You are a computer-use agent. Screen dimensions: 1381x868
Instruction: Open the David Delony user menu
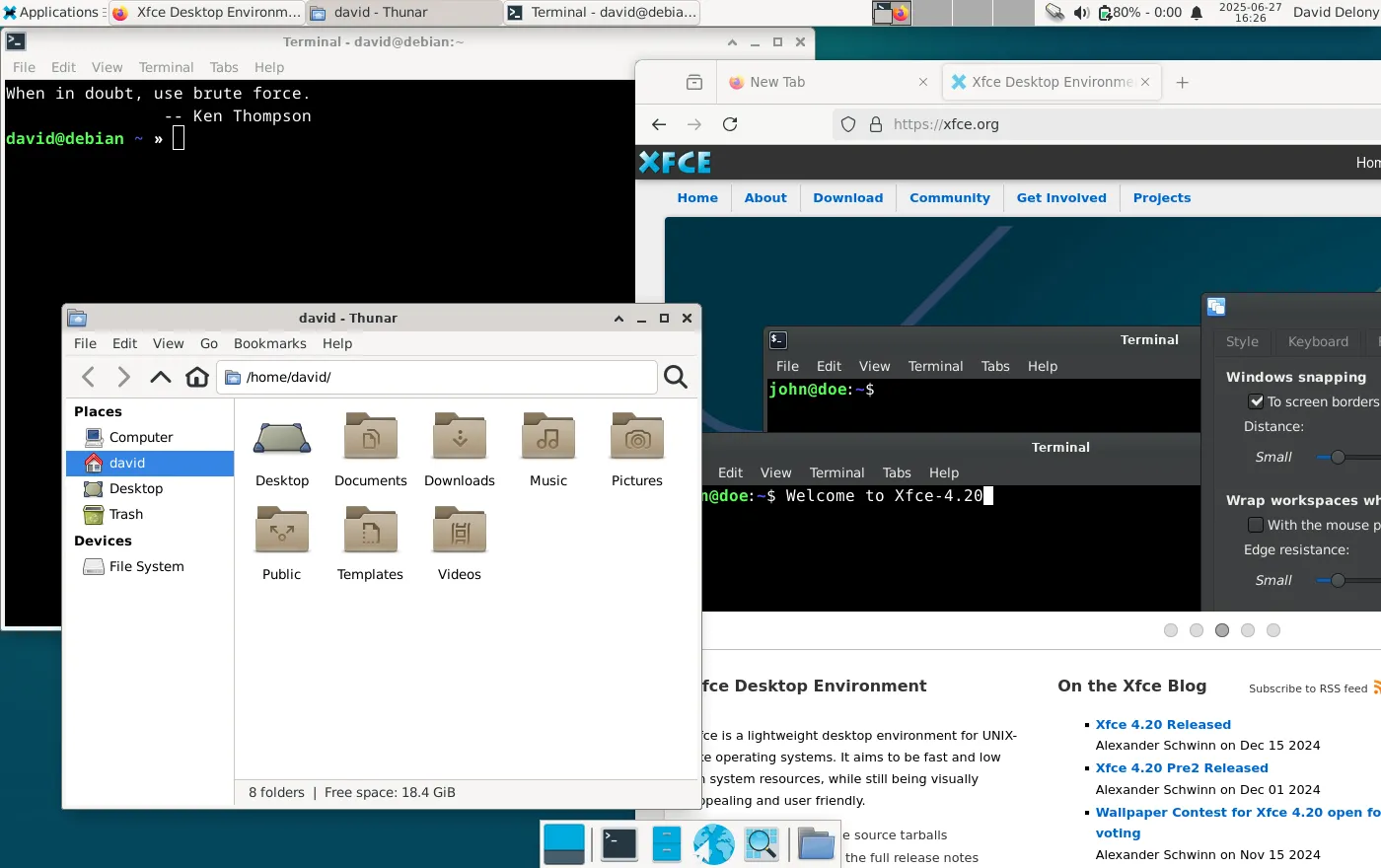1335,13
